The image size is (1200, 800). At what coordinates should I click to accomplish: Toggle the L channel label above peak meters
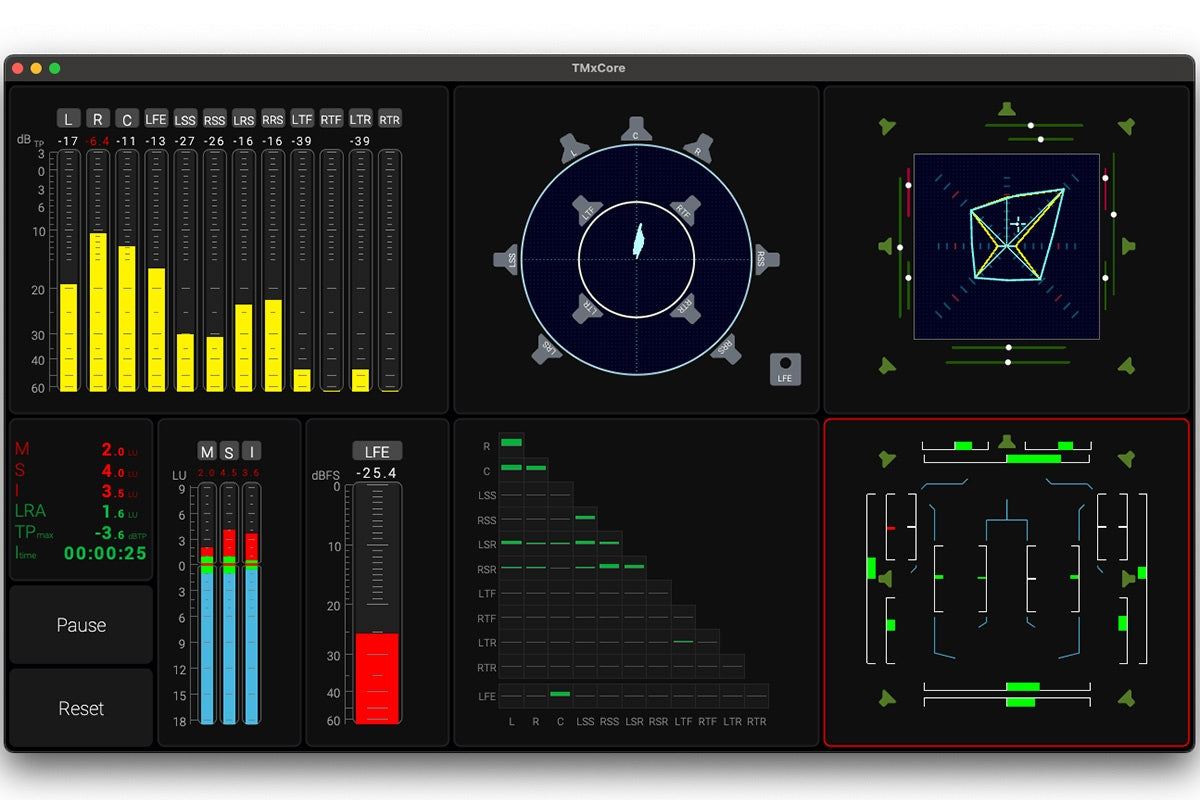tap(68, 120)
